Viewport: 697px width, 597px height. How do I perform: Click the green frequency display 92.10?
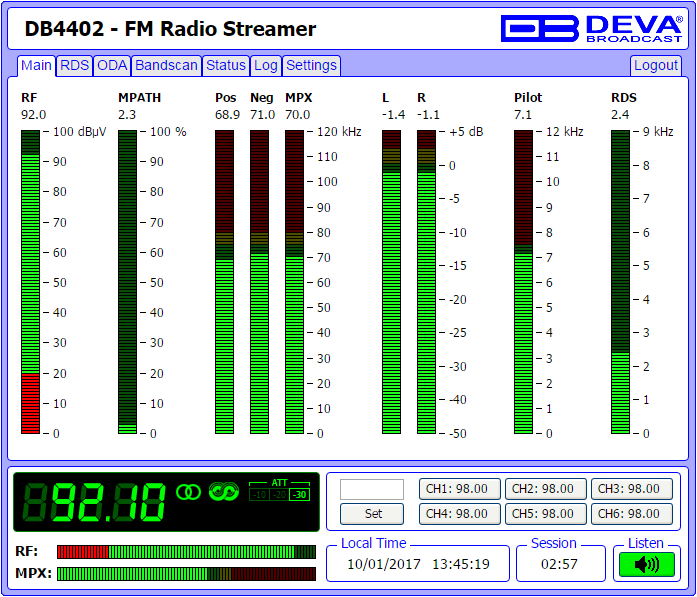94,502
